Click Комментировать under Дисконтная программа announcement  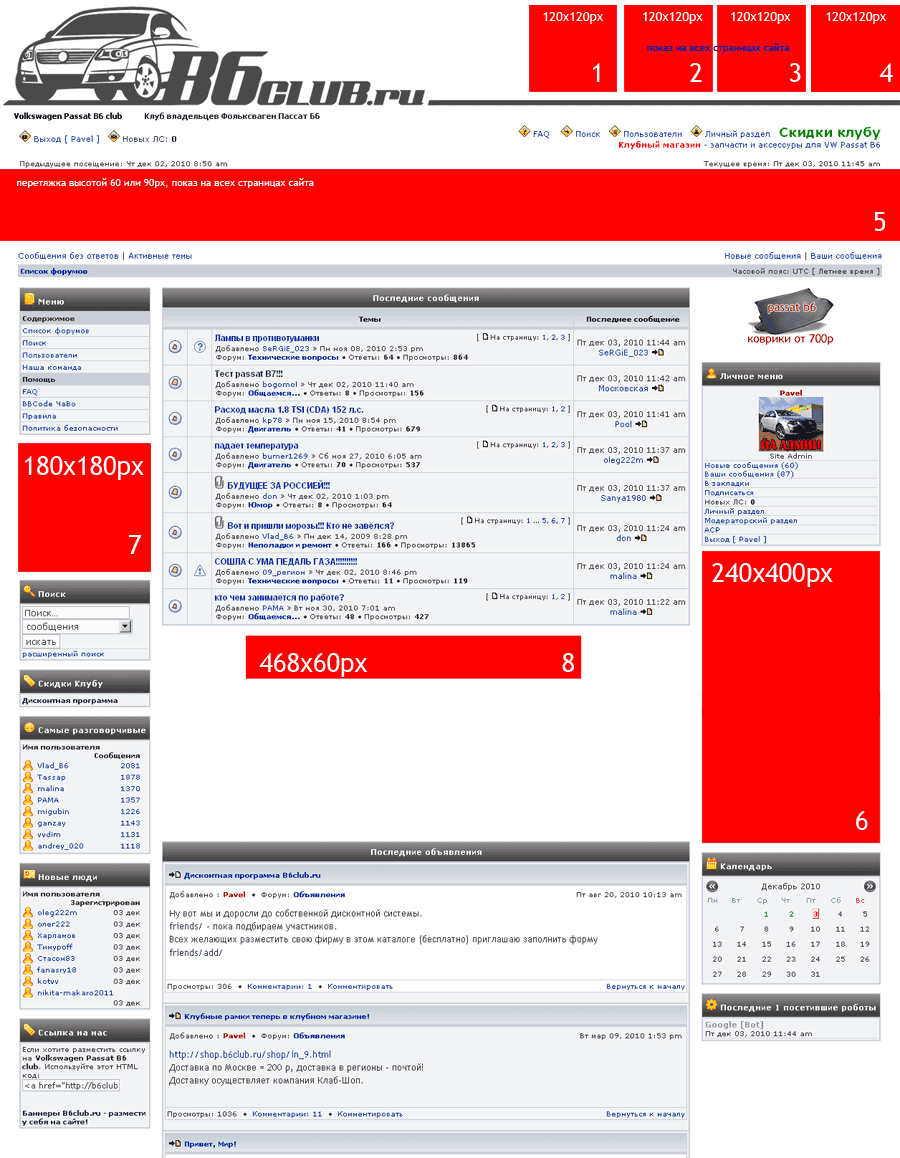pos(360,987)
